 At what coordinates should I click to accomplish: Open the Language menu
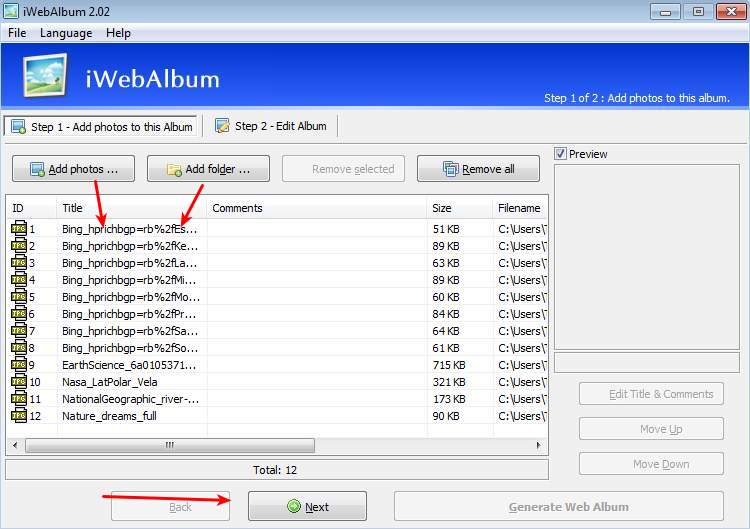[66, 33]
